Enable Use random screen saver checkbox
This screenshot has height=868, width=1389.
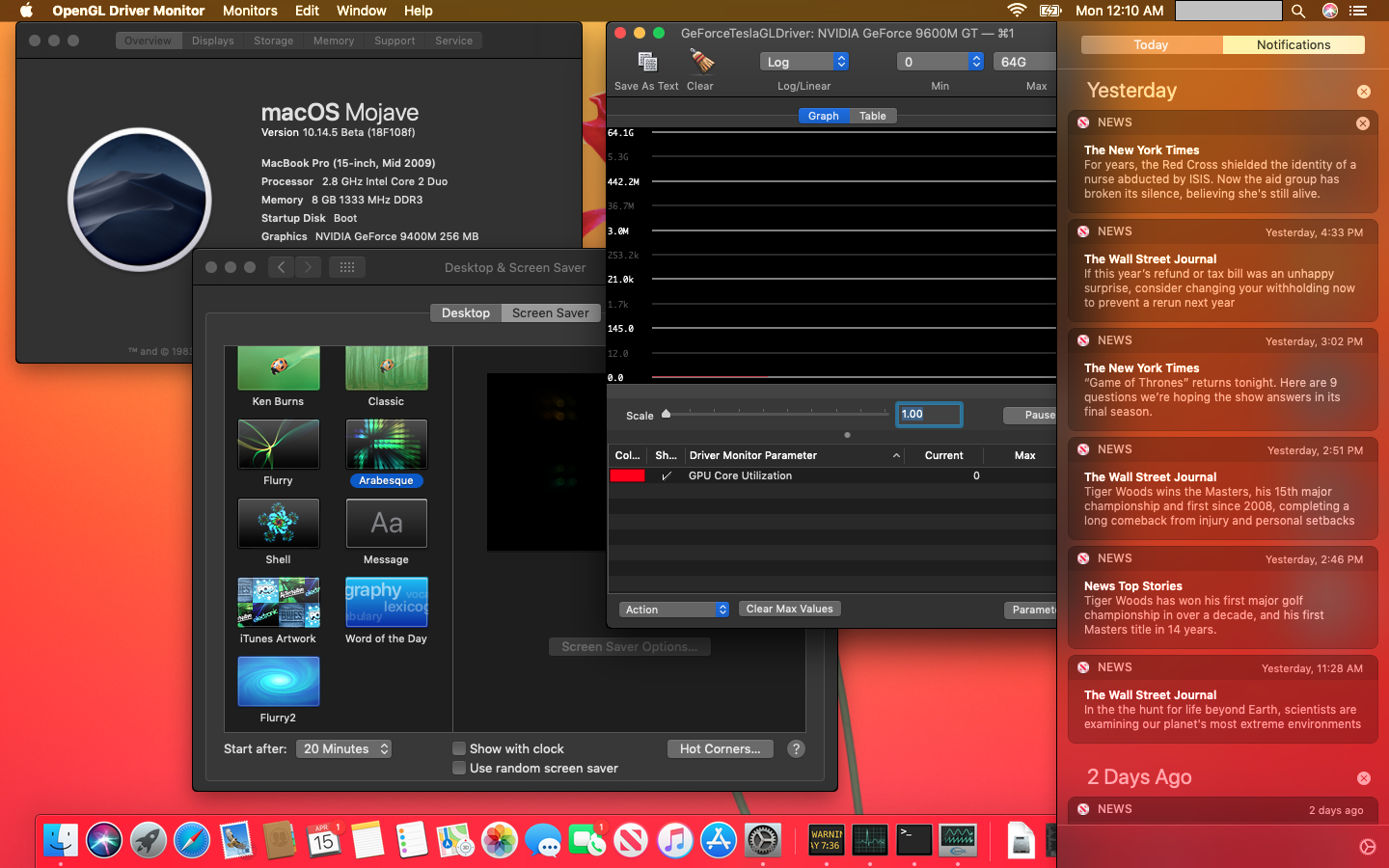click(459, 768)
